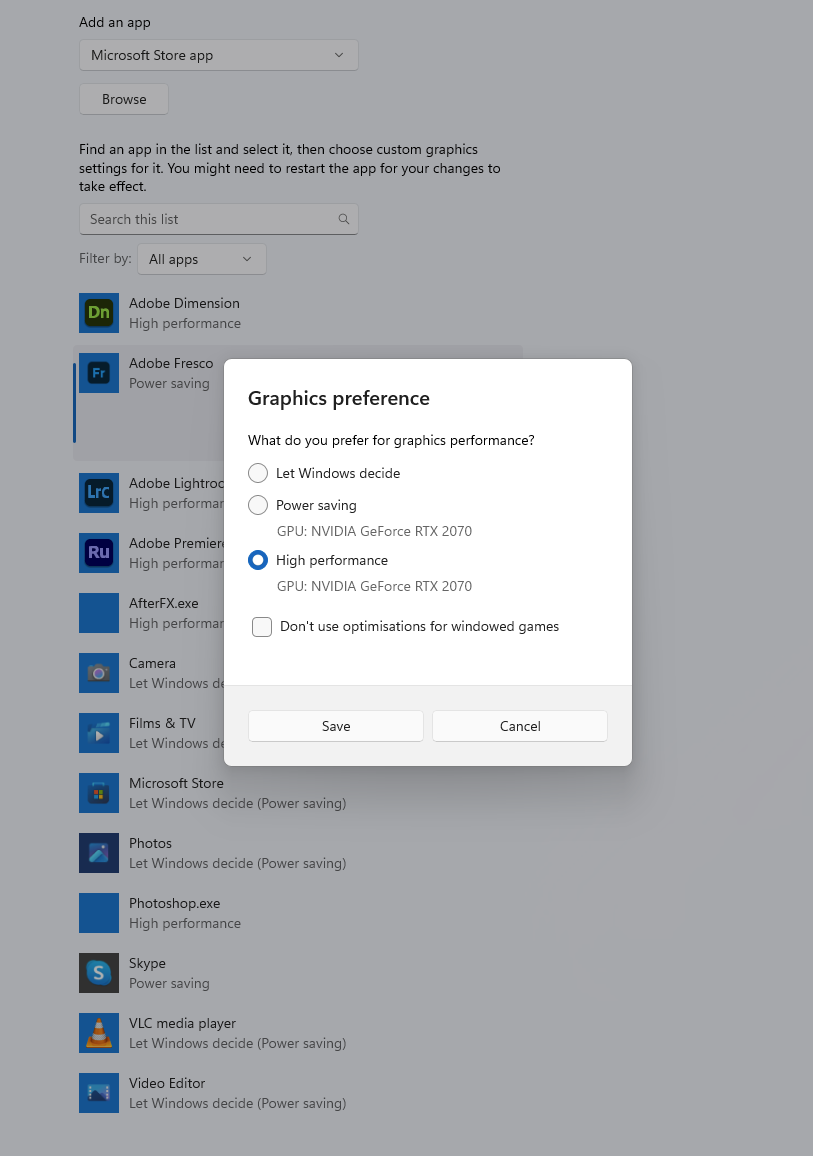Click the Adobe Fresco app icon

pyautogui.click(x=98, y=372)
